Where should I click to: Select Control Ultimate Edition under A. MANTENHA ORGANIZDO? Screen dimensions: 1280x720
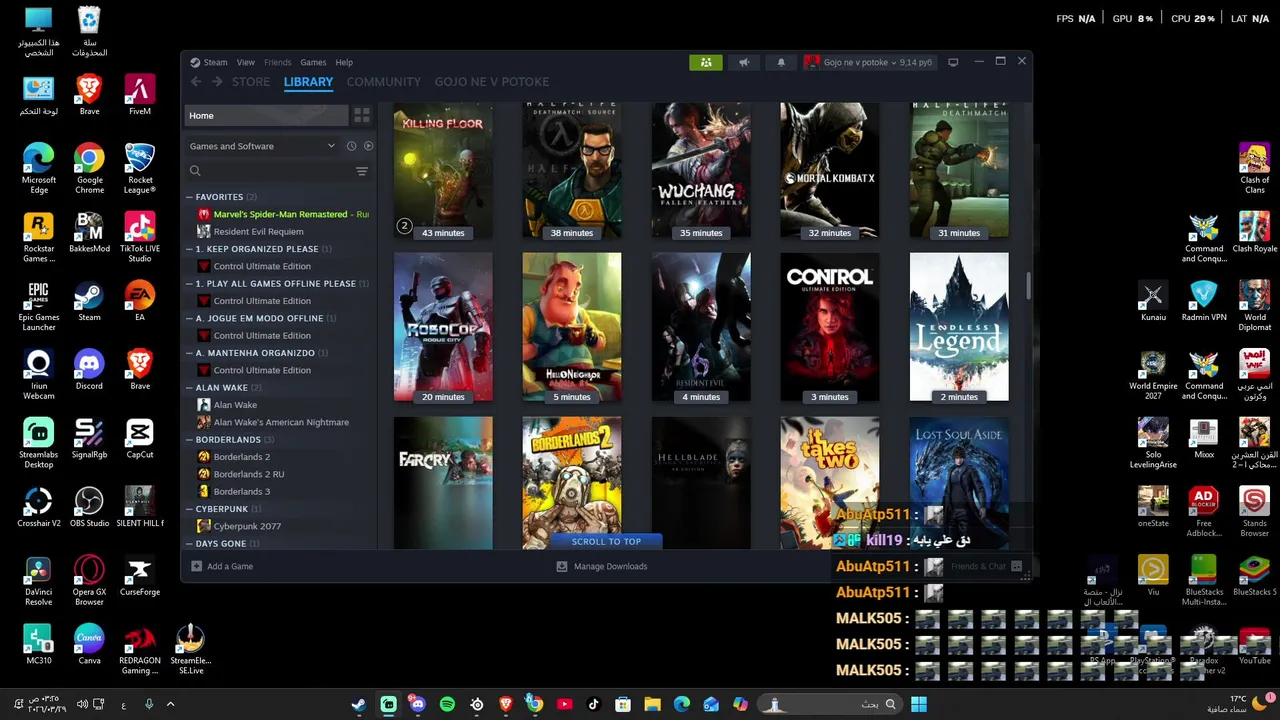262,370
